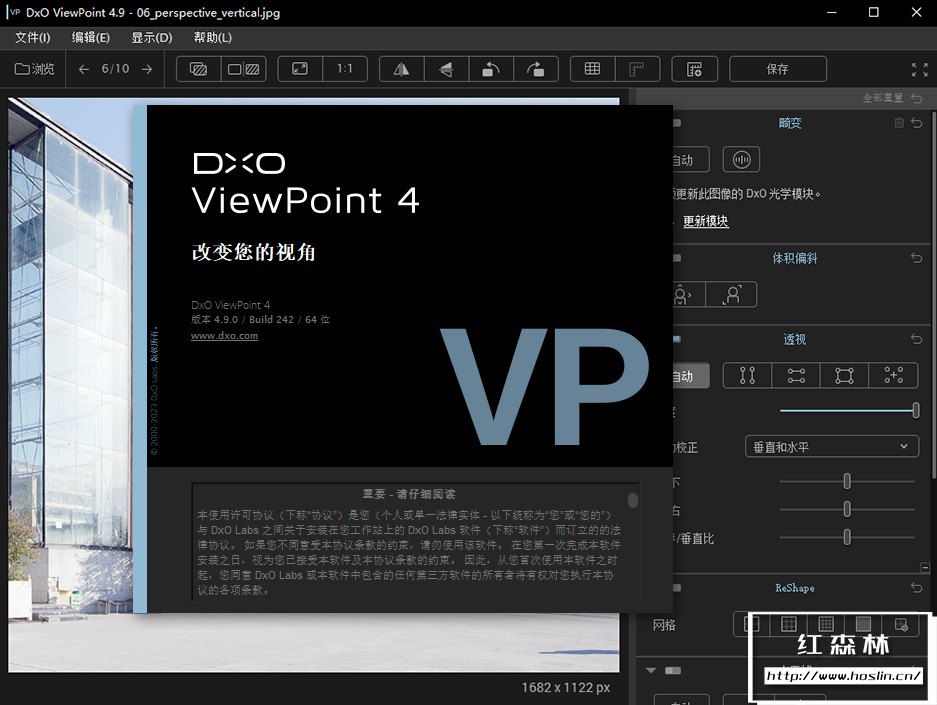Open the 文件(I) menu

[x=32, y=38]
